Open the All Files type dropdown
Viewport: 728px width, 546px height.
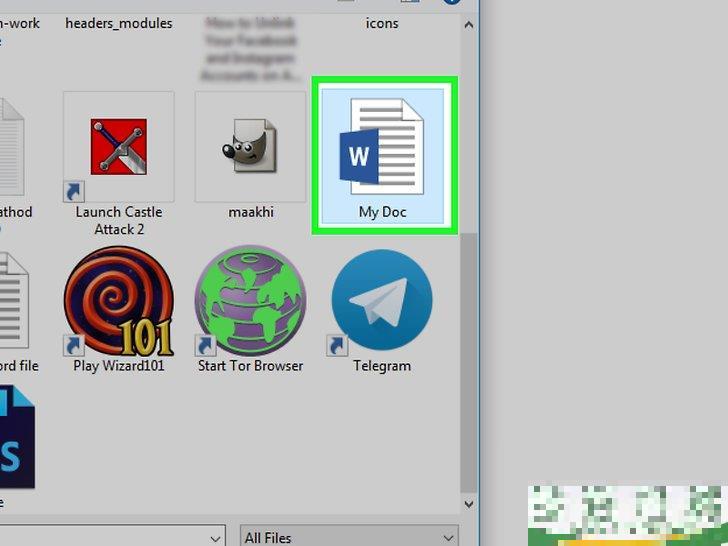pyautogui.click(x=349, y=537)
